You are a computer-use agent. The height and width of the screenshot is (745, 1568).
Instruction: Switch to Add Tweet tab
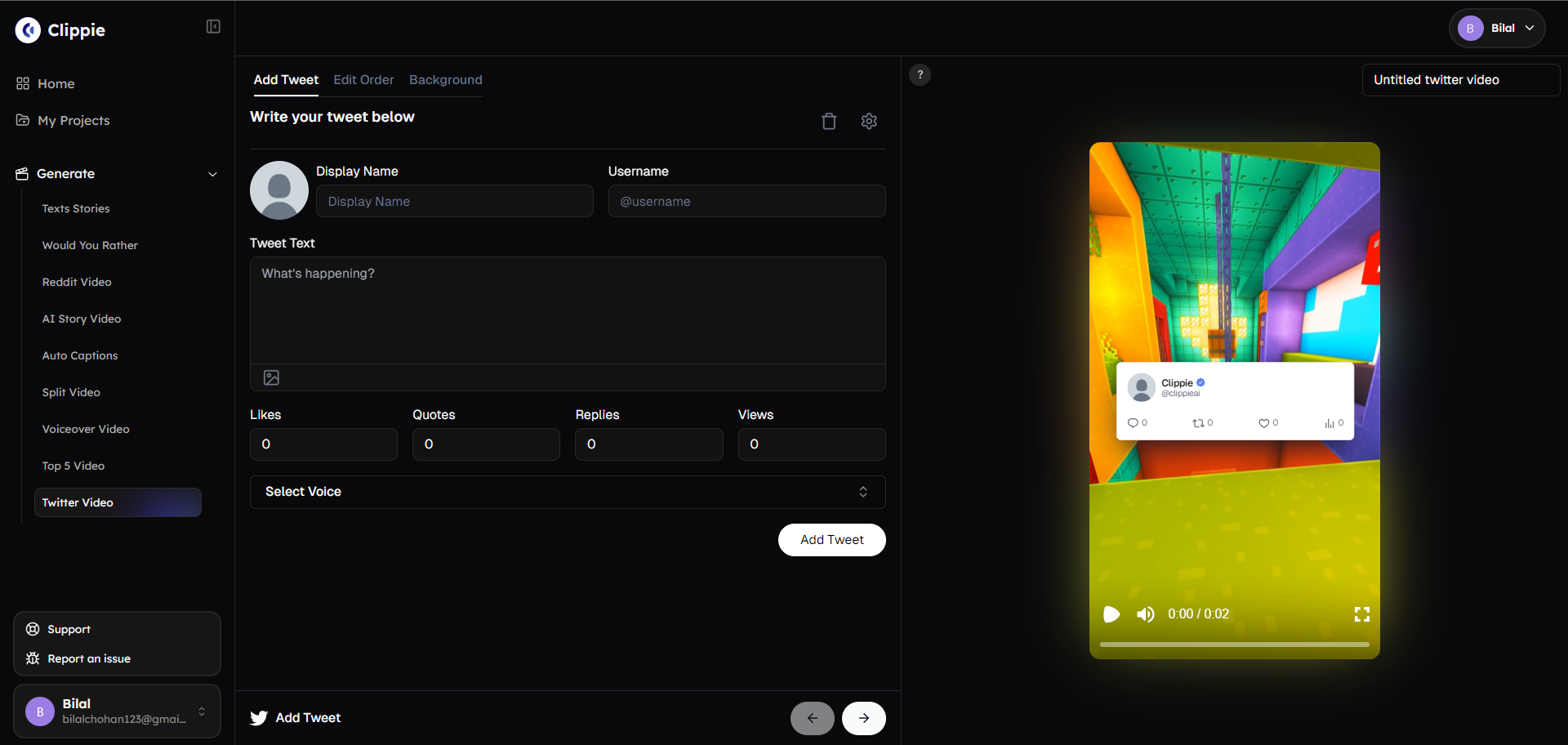pyautogui.click(x=286, y=80)
